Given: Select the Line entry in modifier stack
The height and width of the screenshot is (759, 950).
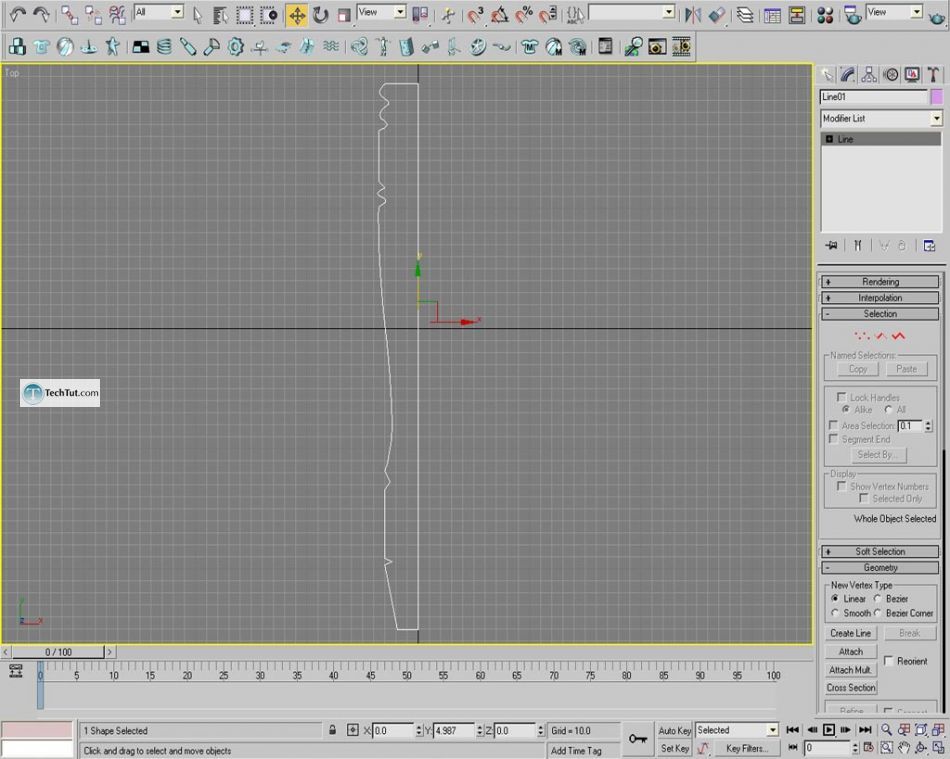Looking at the screenshot, I should [x=881, y=139].
